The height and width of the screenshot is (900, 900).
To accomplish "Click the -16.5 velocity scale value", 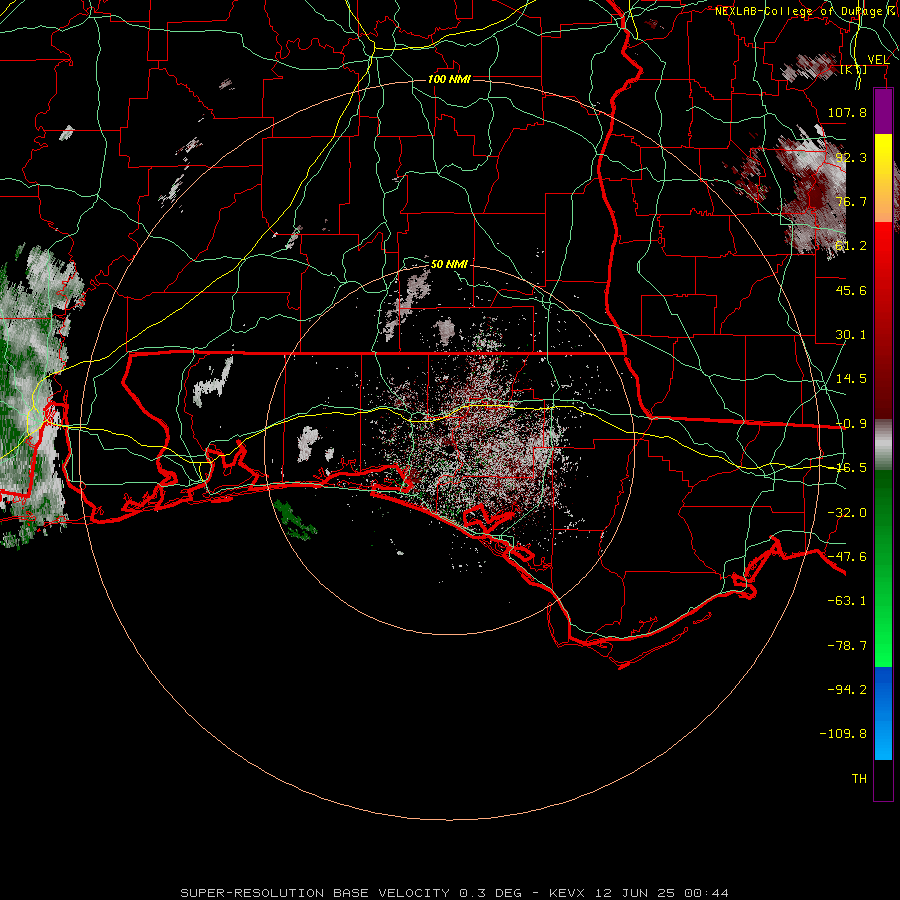I will point(851,468).
